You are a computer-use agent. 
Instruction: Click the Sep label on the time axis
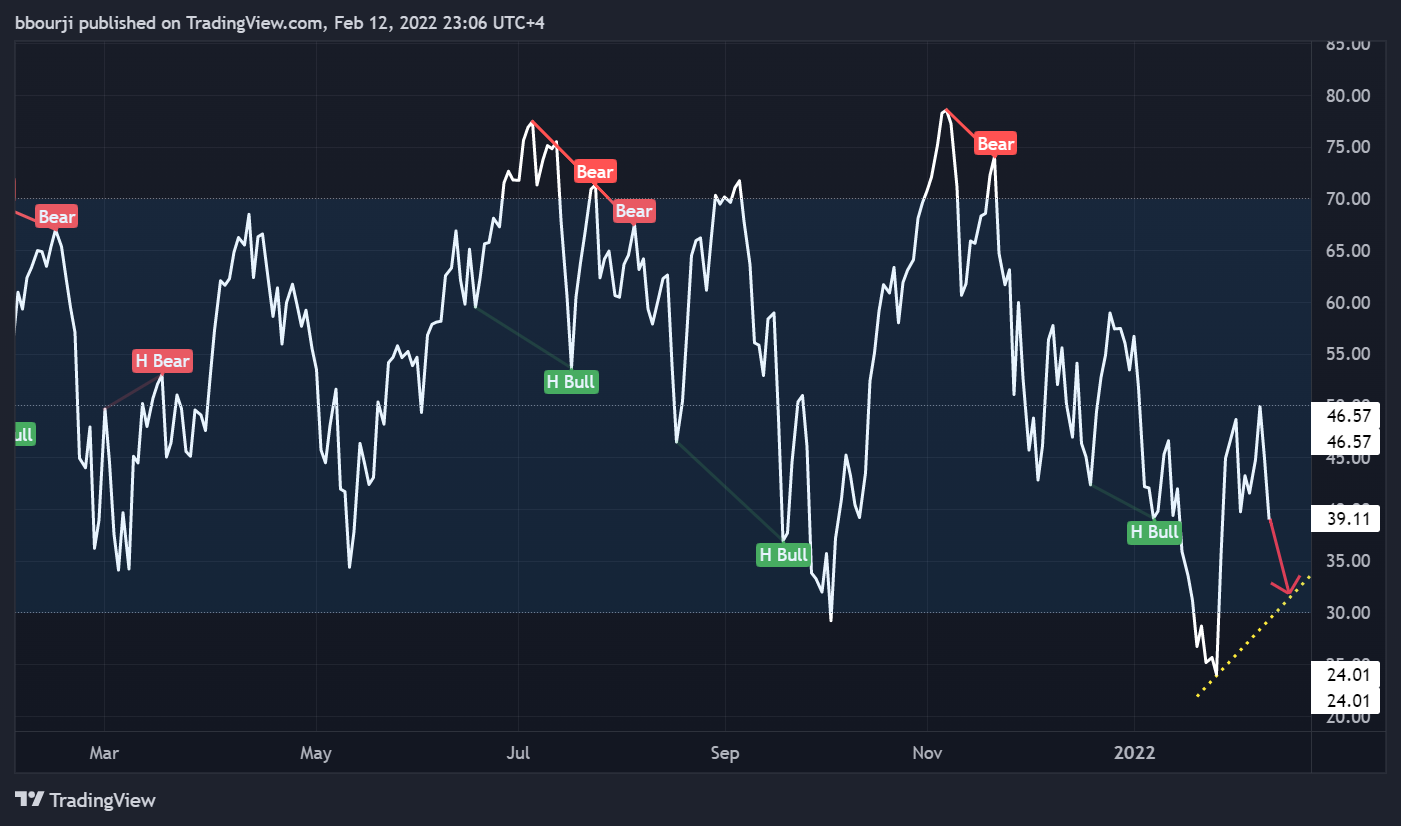pyautogui.click(x=725, y=753)
